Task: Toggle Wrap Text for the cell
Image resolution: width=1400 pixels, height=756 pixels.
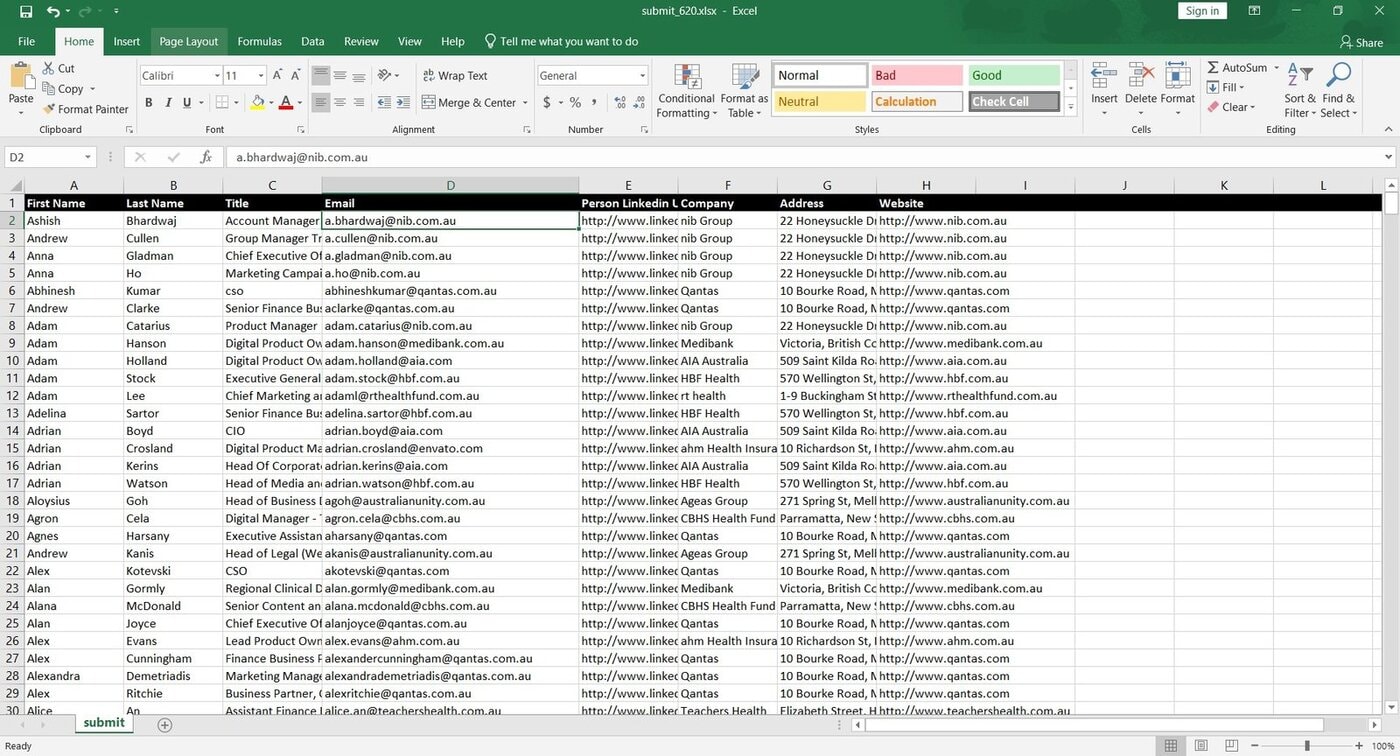Action: tap(455, 76)
